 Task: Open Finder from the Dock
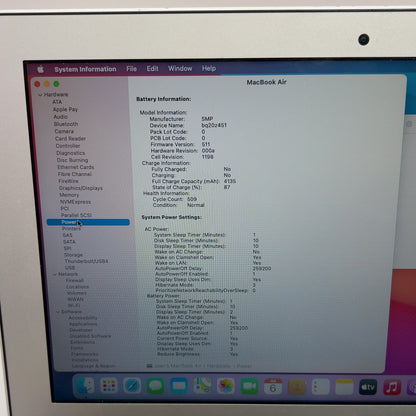pos(85,386)
